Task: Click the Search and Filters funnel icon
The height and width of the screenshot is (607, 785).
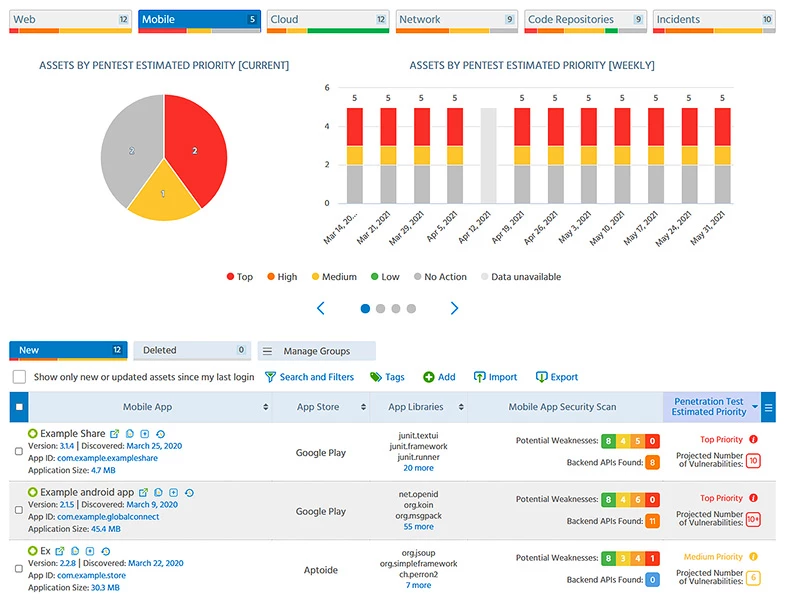Action: point(270,377)
